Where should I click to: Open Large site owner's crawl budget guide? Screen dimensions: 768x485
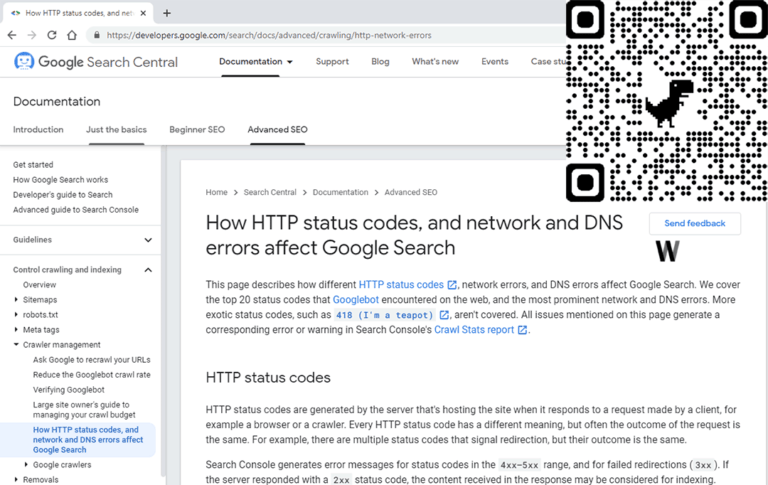[x=84, y=410]
